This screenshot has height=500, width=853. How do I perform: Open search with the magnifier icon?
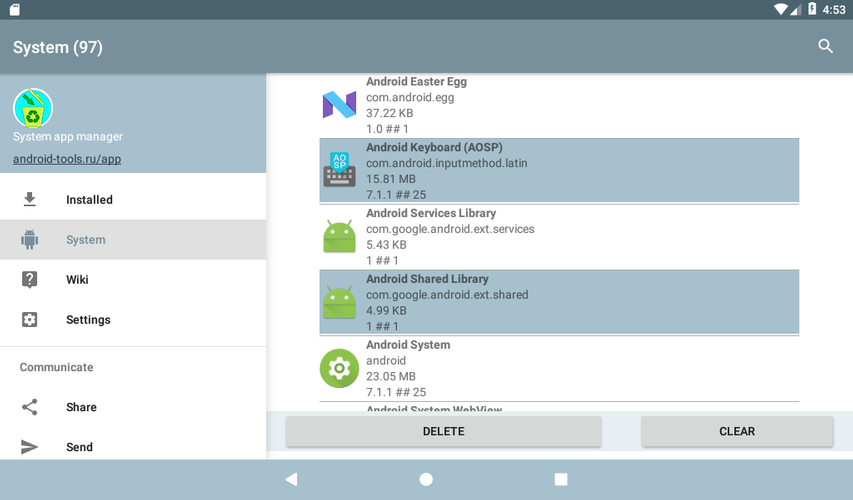(825, 47)
